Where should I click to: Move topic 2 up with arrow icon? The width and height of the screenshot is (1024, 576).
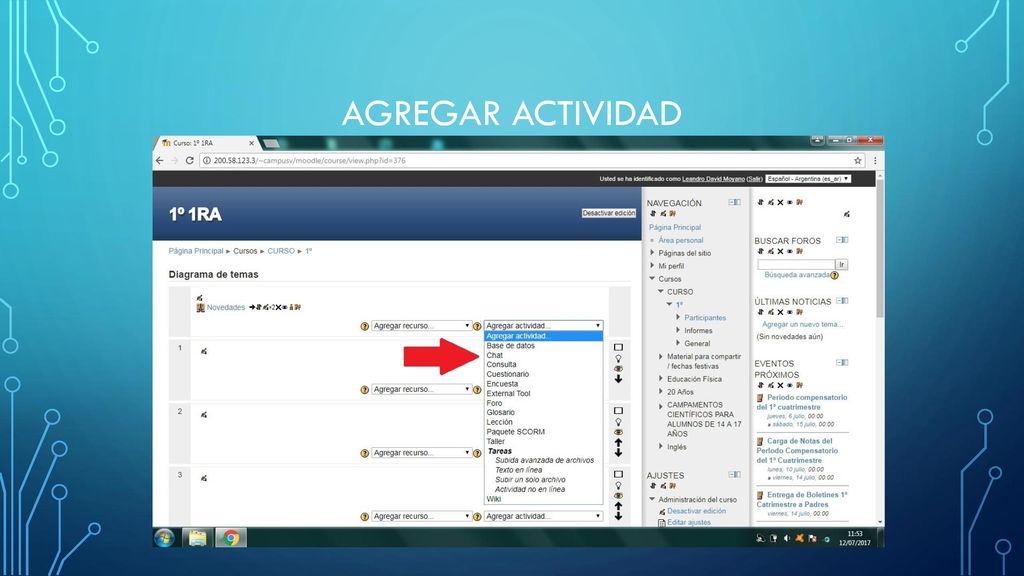[618, 442]
